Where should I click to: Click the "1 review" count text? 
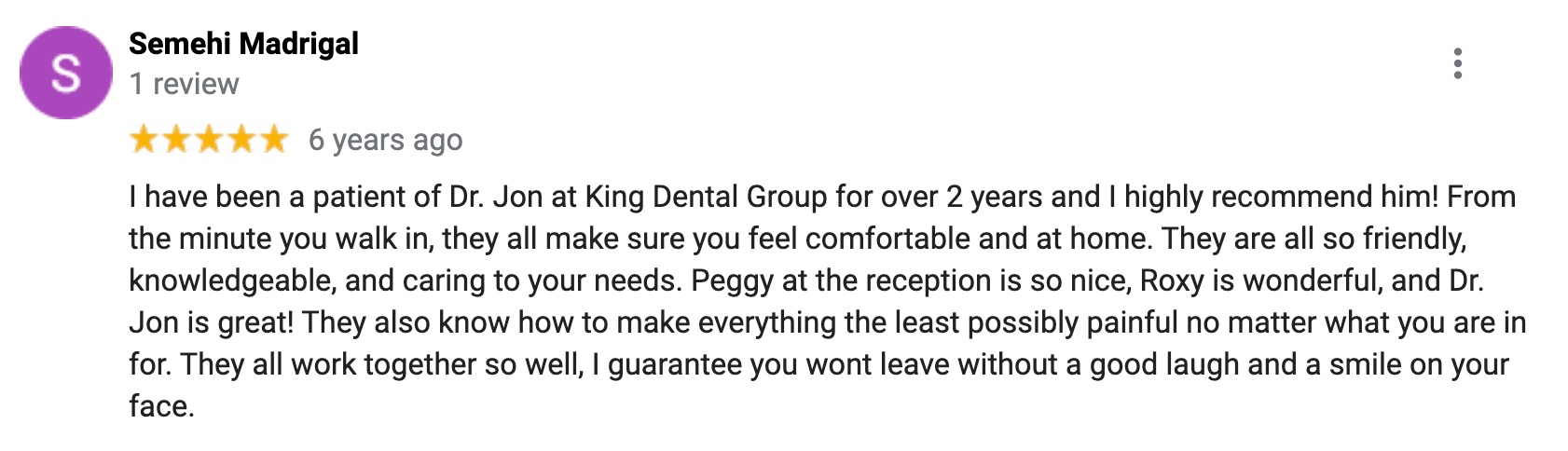click(x=184, y=84)
